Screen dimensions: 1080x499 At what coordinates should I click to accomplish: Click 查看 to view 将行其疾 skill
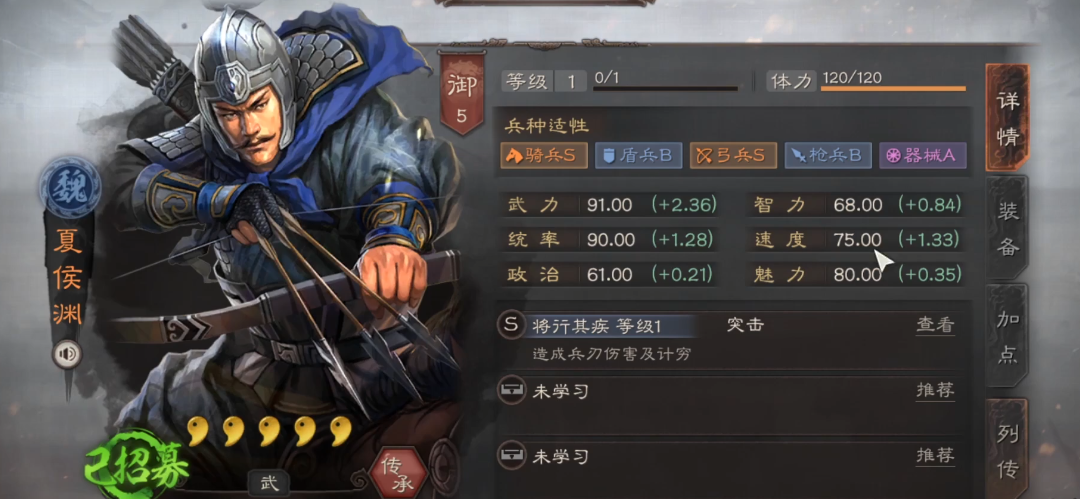click(x=935, y=325)
